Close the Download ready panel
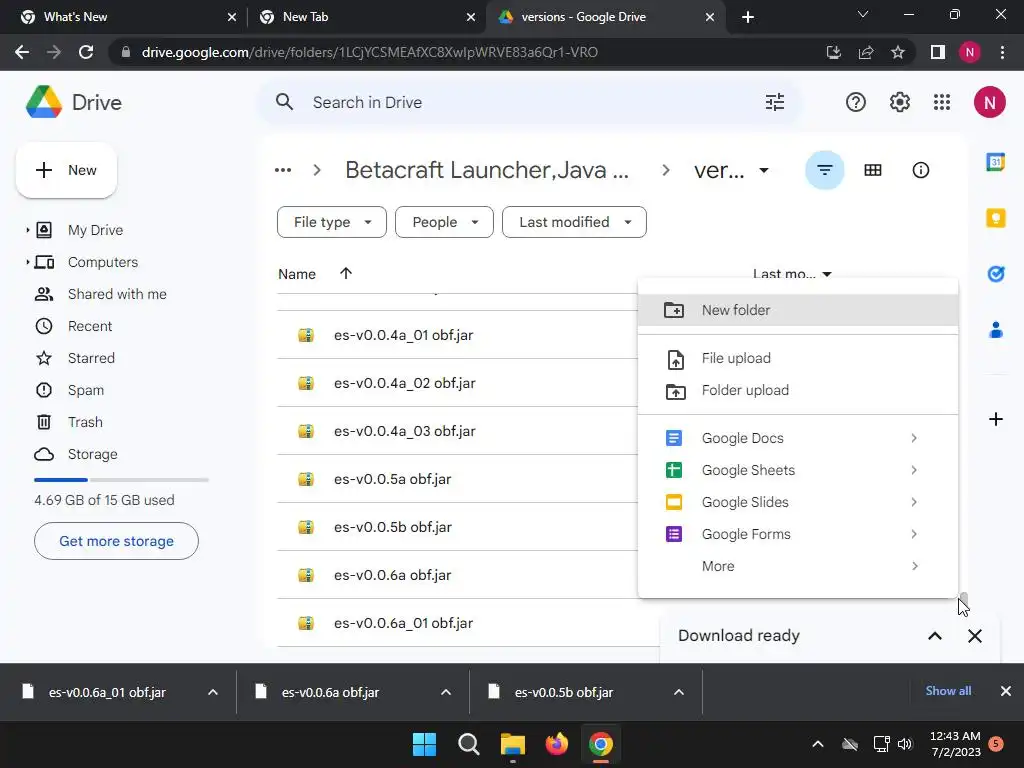 (974, 636)
